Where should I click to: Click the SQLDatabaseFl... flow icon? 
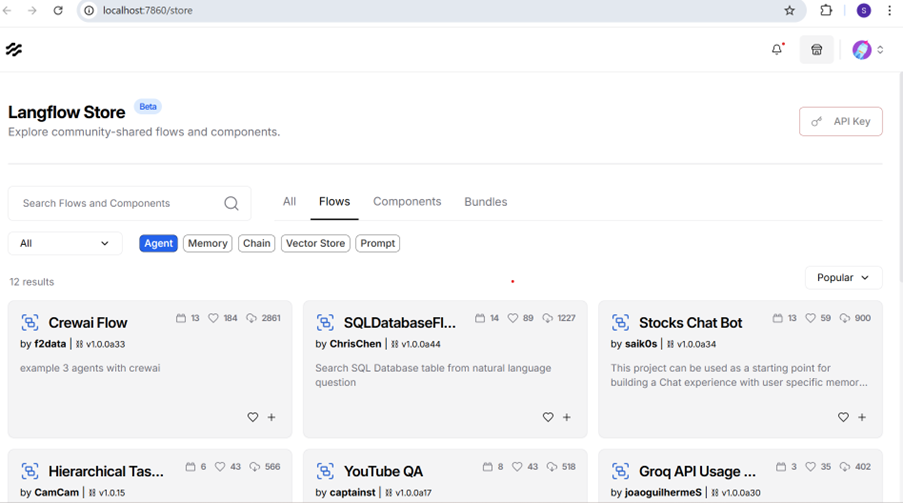[325, 323]
